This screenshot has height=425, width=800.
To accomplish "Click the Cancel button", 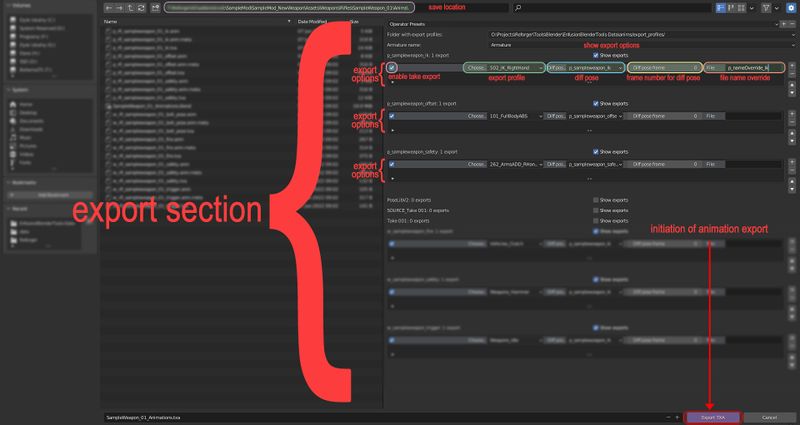I will (769, 416).
